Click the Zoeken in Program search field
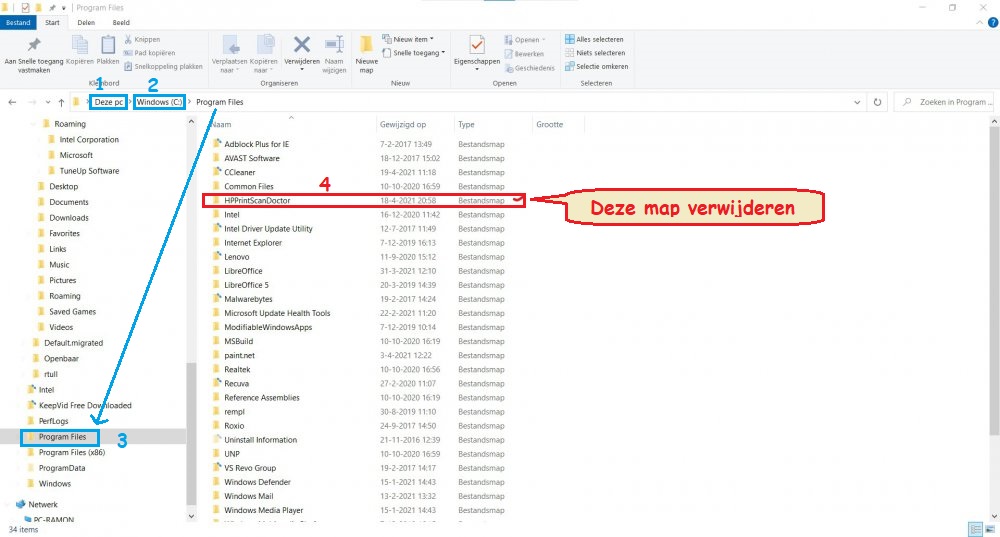Viewport: 1000px width, 537px height. (945, 102)
